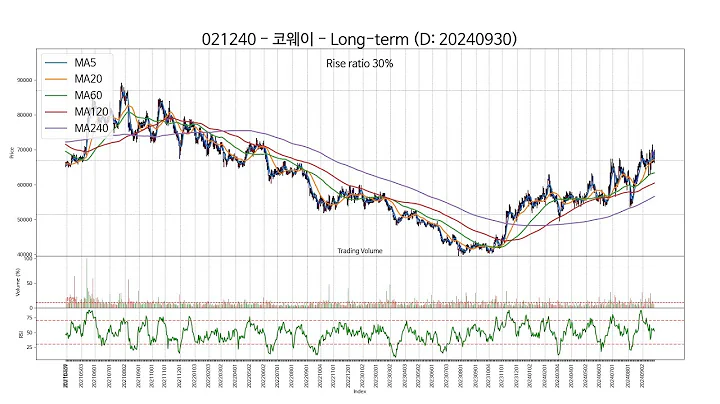Click the 20220701 date tick label
Image resolution: width=720 pixels, height=404 pixels.
[x=277, y=376]
